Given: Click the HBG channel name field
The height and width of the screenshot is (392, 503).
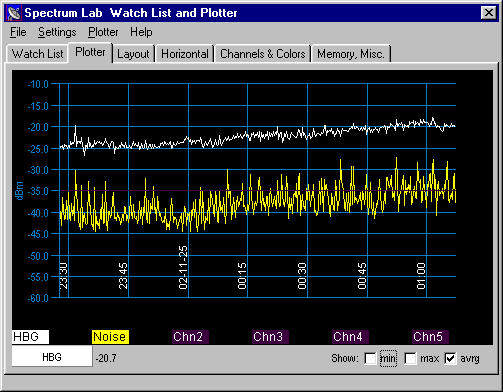Looking at the screenshot, I should tap(52, 357).
